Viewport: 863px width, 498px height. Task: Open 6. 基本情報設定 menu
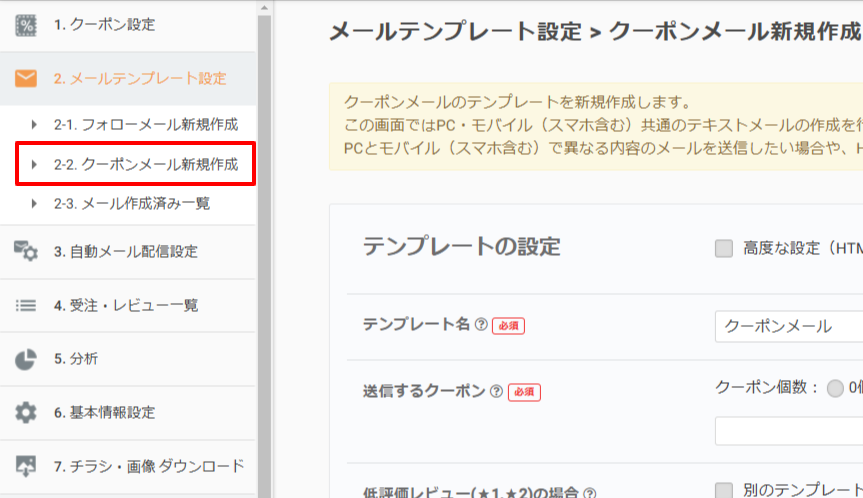click(128, 413)
